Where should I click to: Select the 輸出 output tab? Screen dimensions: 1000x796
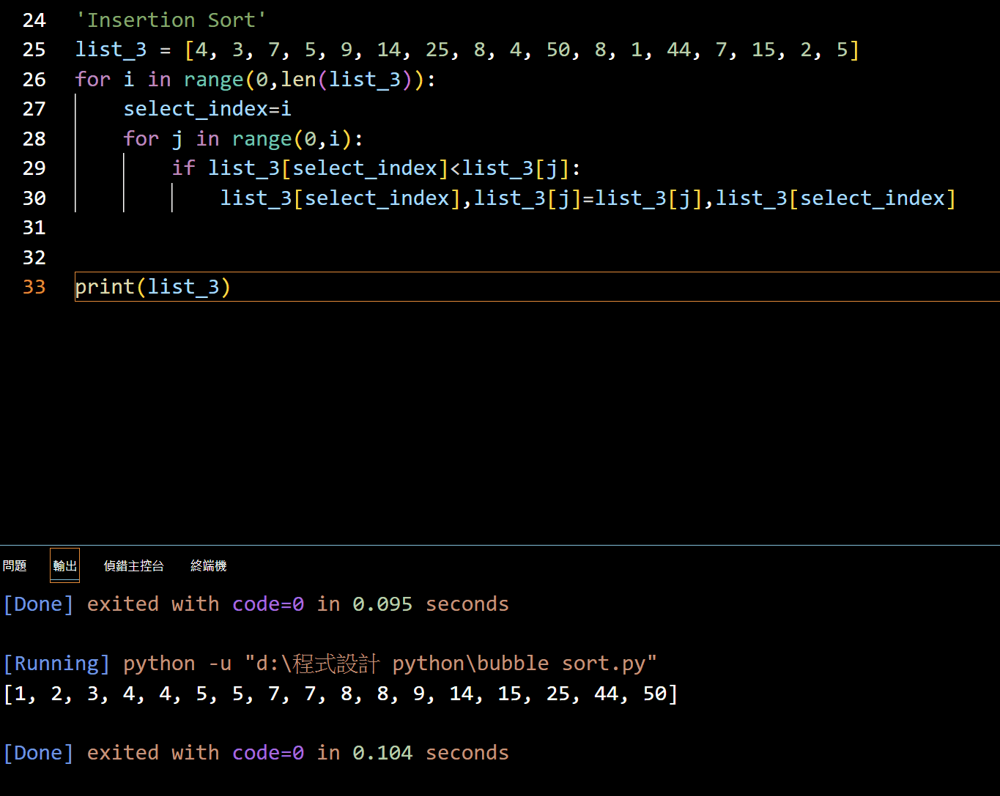pyautogui.click(x=65, y=566)
